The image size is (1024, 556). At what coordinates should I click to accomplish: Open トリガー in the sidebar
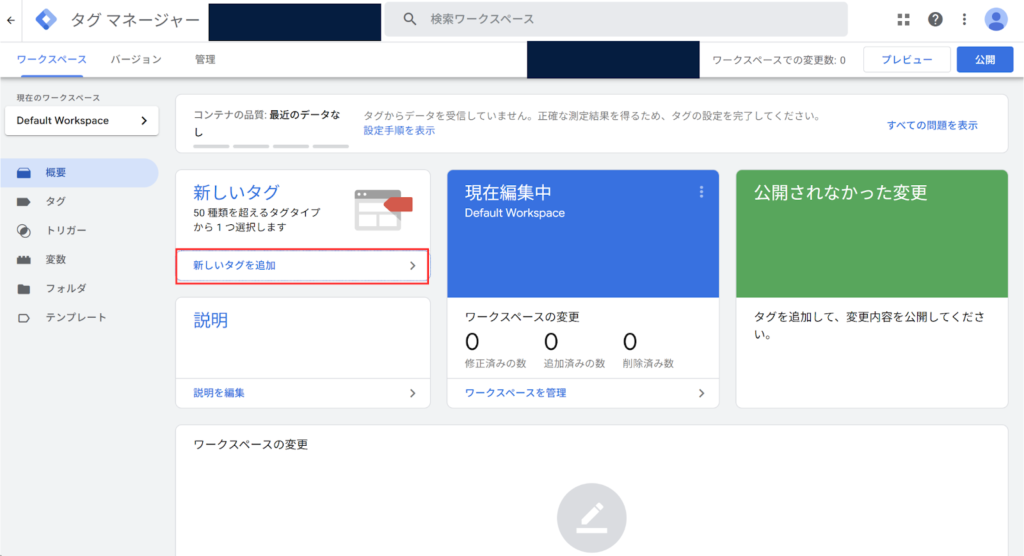tap(65, 230)
